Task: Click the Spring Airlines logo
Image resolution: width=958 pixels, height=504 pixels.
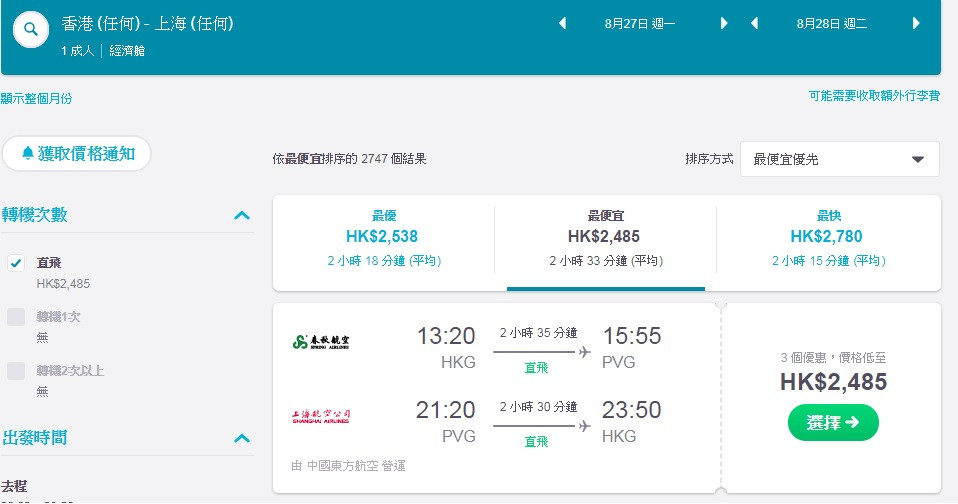Action: click(x=320, y=342)
